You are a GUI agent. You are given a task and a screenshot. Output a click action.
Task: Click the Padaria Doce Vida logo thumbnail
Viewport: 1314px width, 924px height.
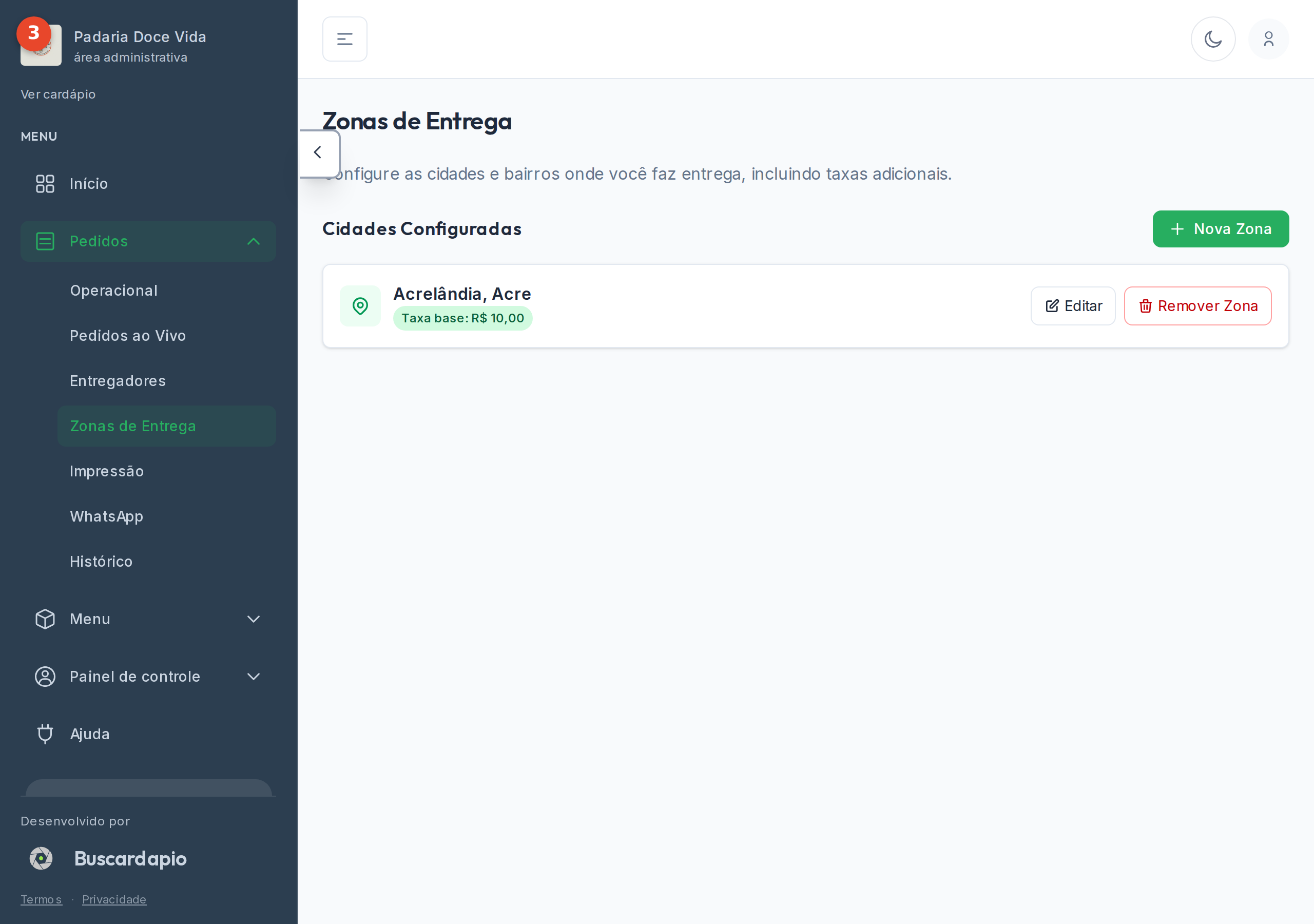[41, 45]
